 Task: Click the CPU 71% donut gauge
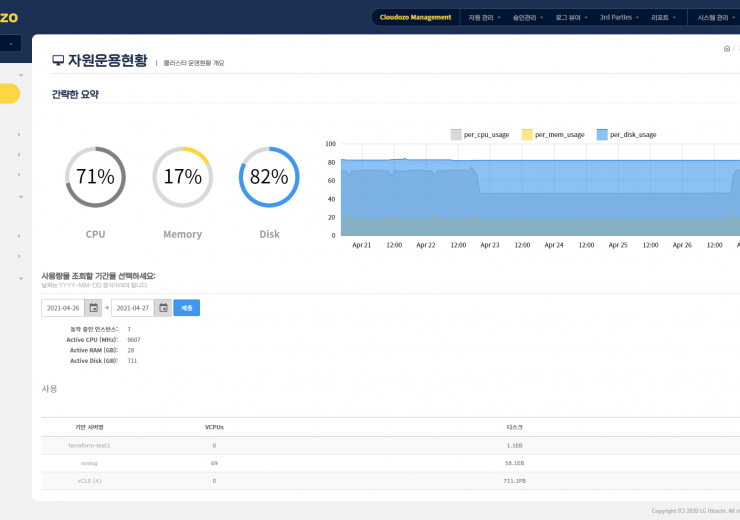[x=95, y=177]
